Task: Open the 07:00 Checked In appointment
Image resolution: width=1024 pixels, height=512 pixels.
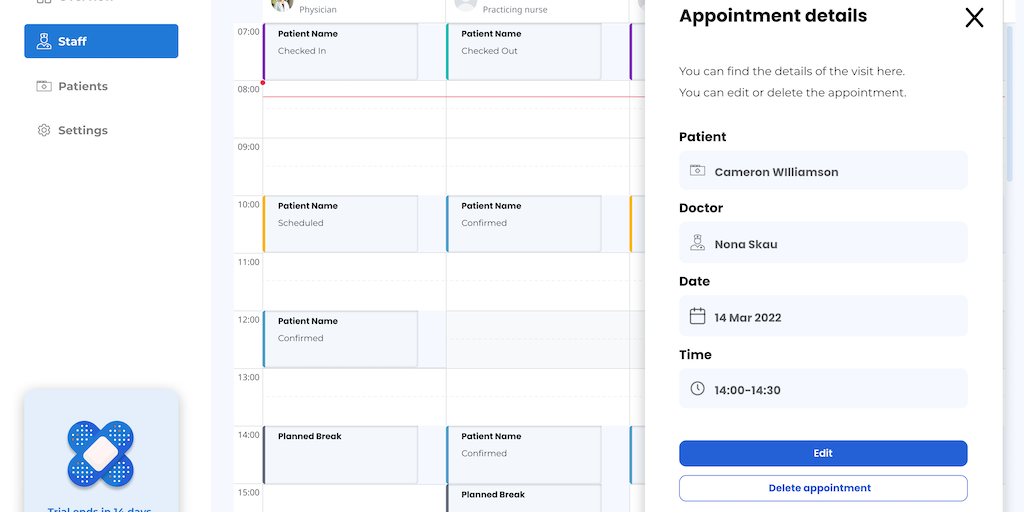Action: [x=340, y=51]
